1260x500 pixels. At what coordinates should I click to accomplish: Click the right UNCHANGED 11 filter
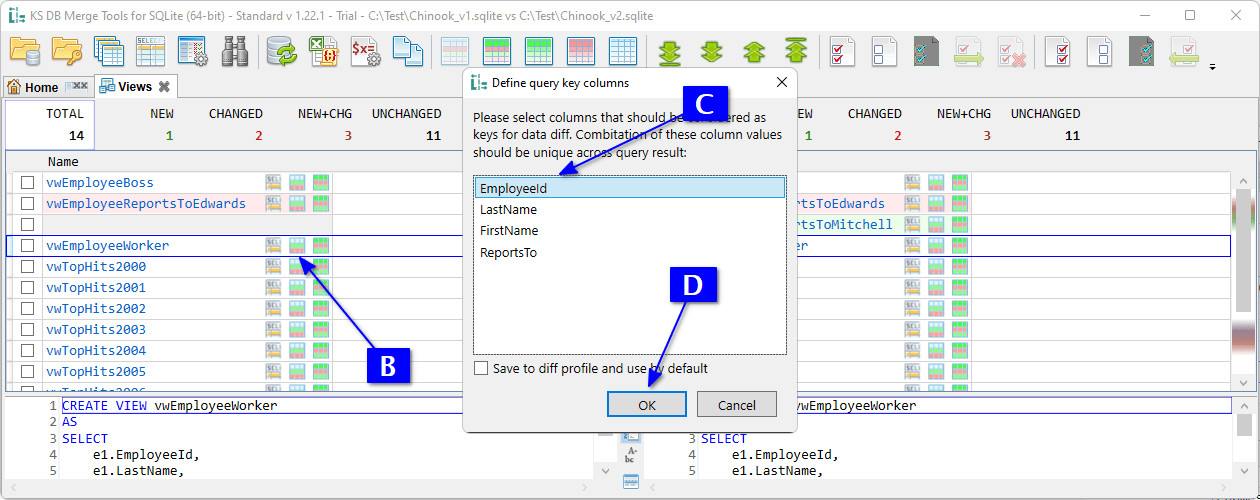click(1045, 124)
